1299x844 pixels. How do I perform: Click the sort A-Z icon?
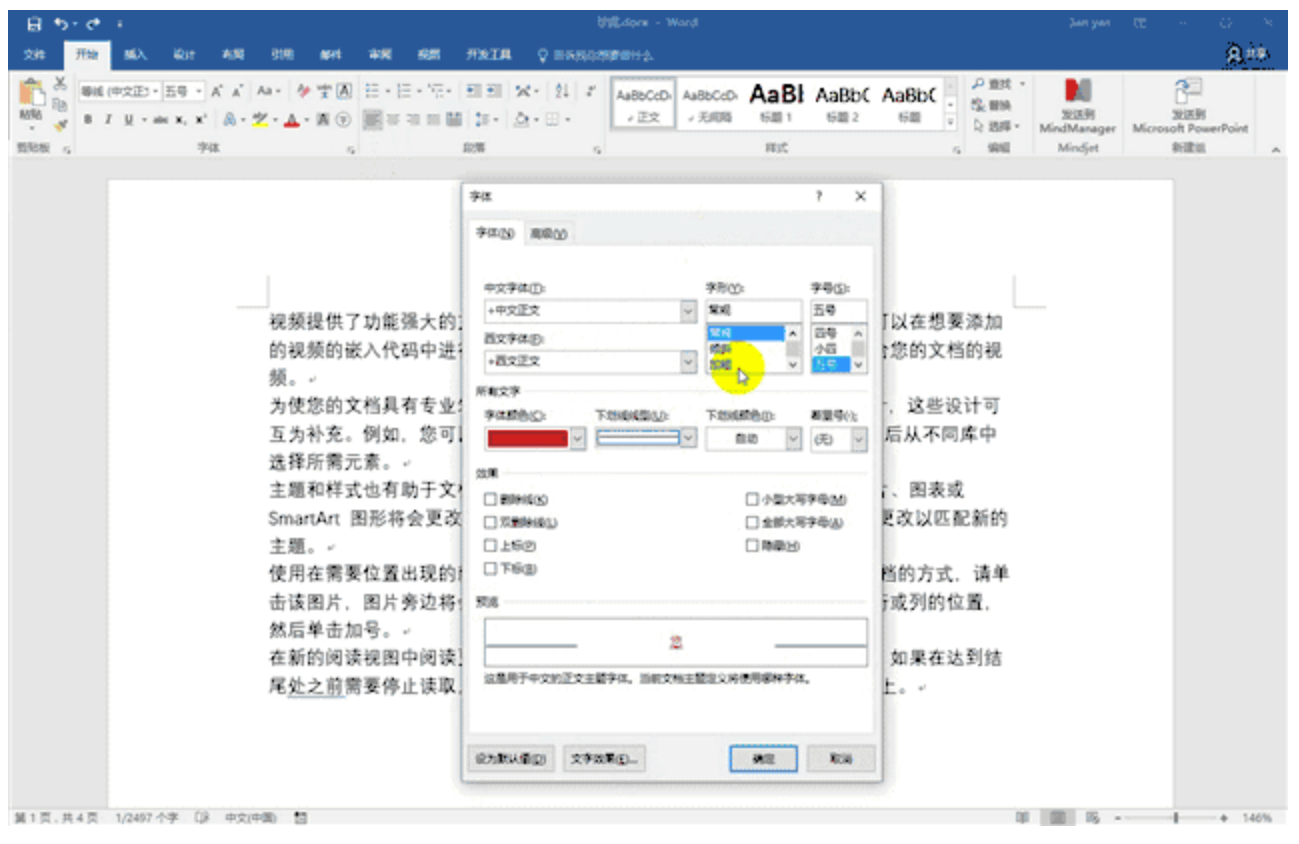click(562, 91)
